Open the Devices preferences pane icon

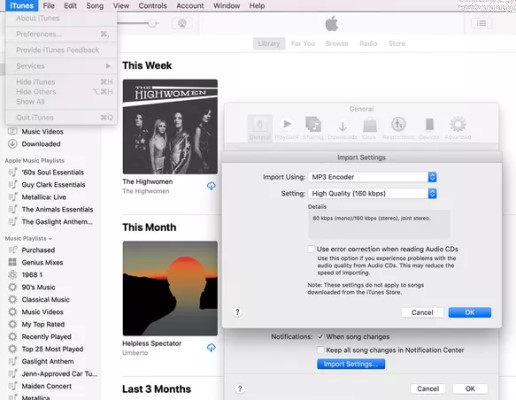pos(429,128)
